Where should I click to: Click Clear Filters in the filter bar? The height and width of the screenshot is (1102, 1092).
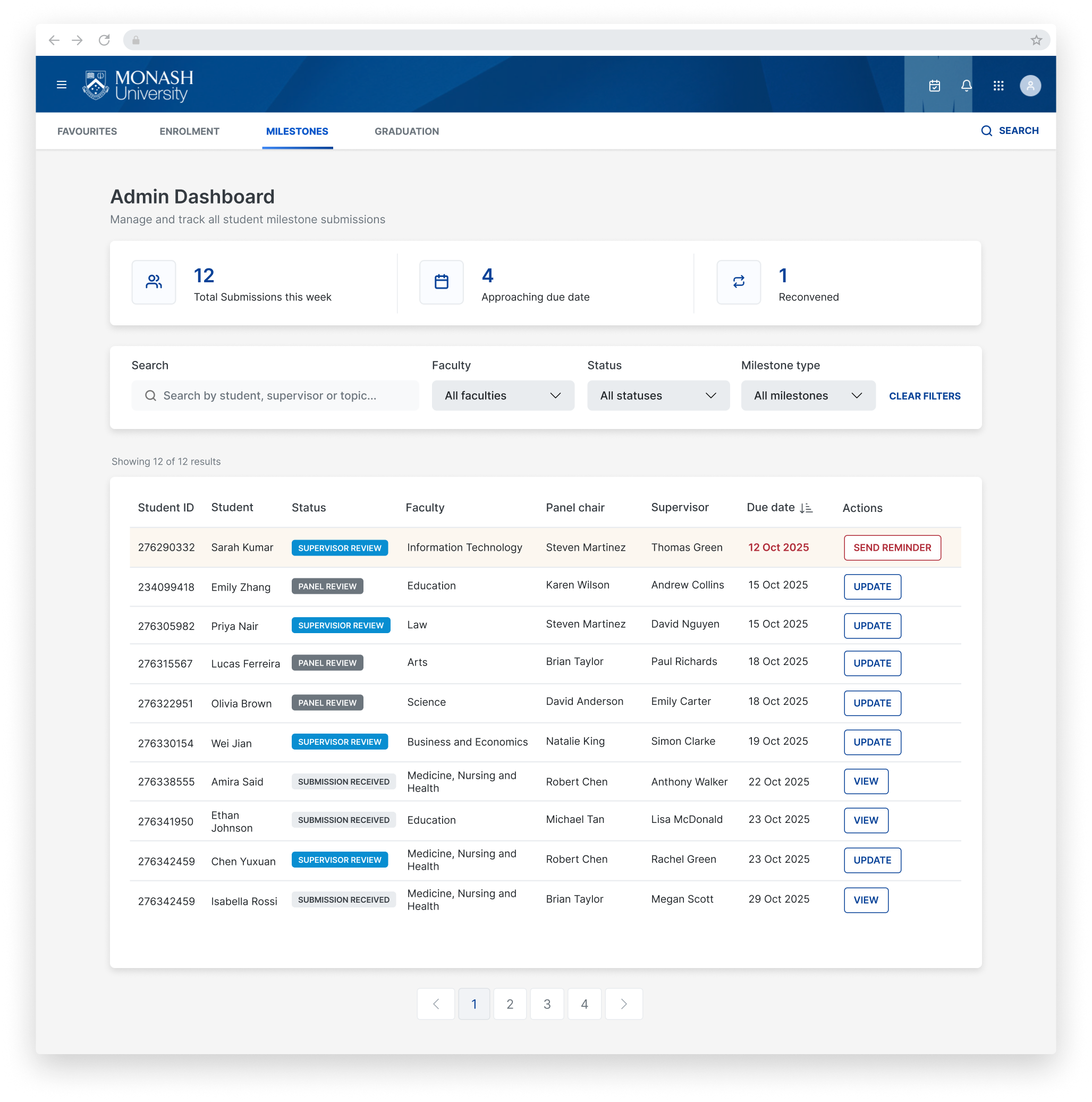(x=924, y=396)
